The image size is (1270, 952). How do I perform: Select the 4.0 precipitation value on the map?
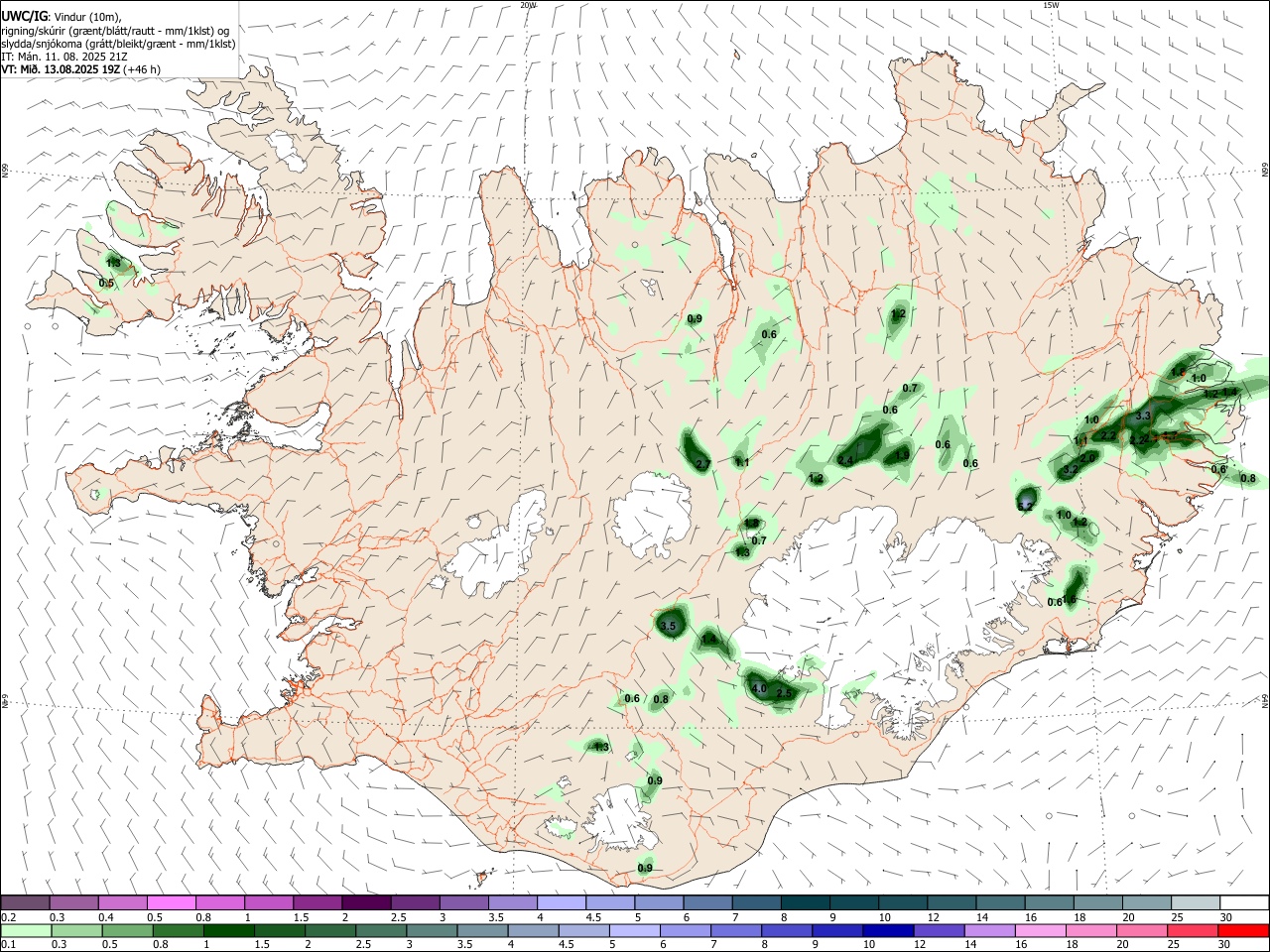[x=759, y=687]
